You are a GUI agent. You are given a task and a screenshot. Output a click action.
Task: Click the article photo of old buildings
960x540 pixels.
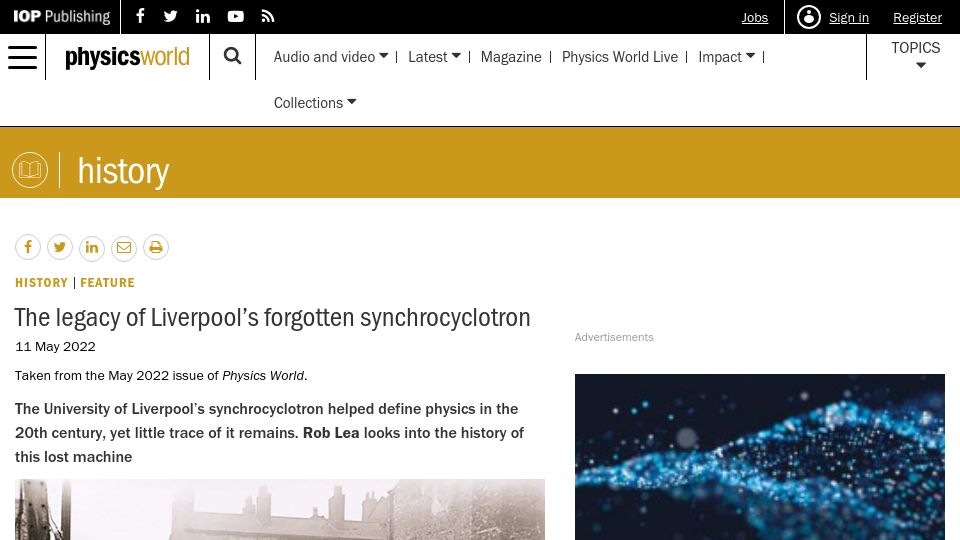(280, 509)
